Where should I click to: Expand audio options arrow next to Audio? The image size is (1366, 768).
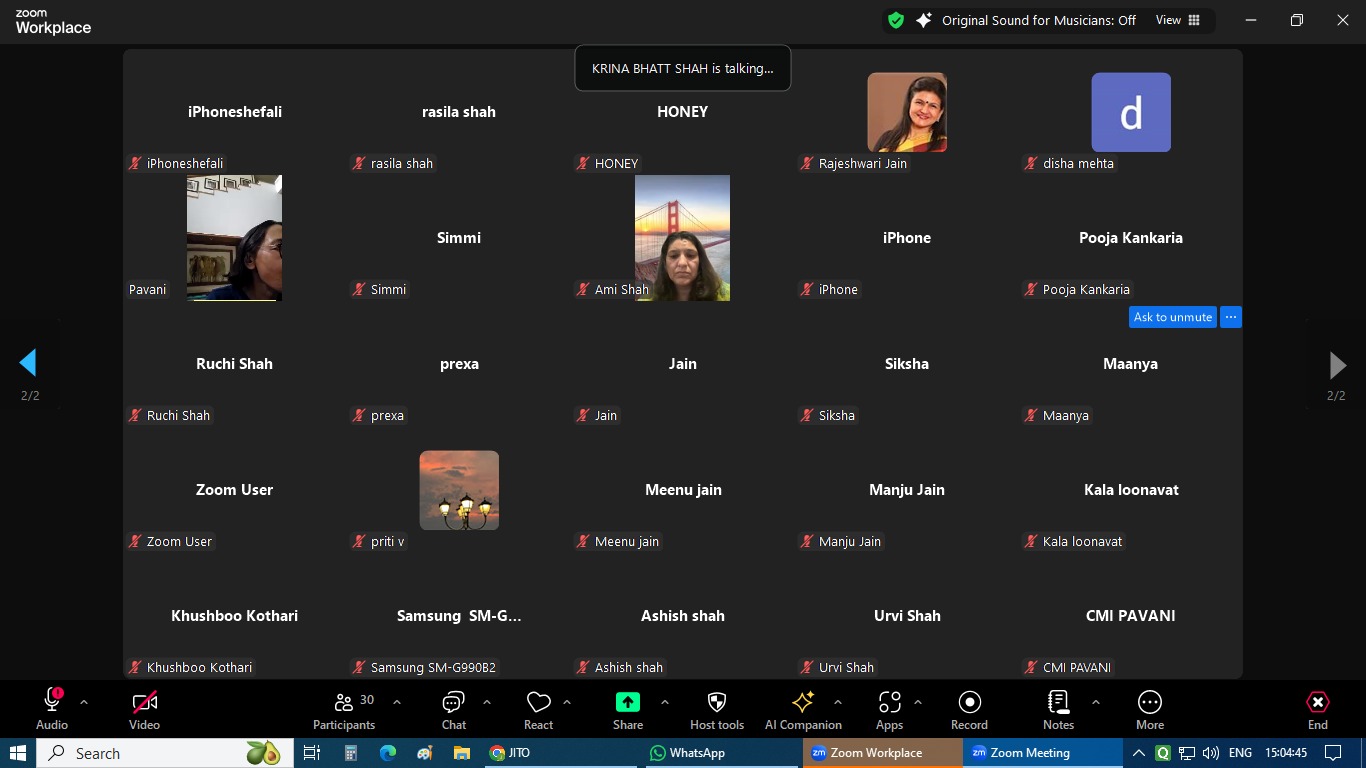click(x=84, y=702)
